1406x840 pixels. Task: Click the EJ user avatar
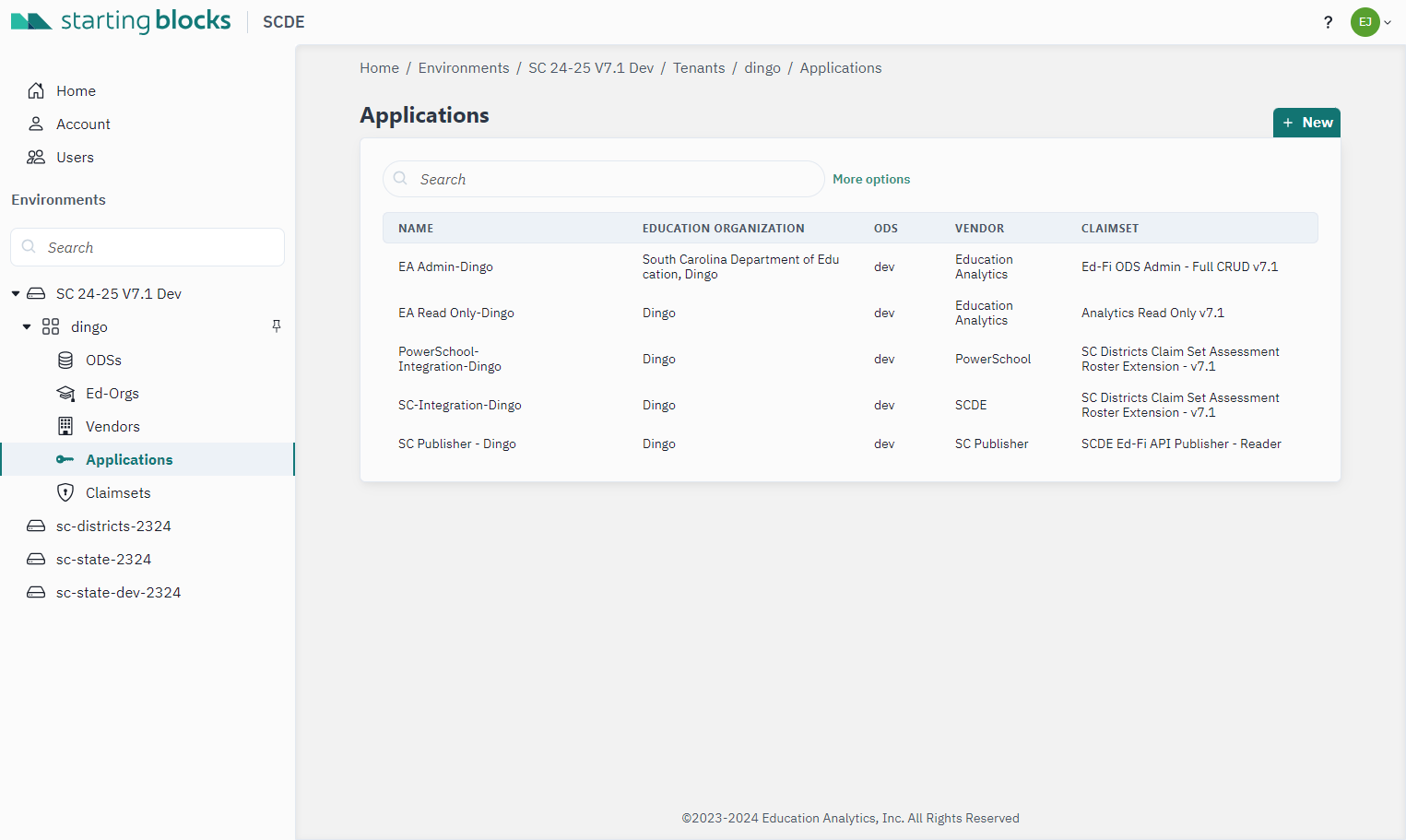pyautogui.click(x=1365, y=22)
